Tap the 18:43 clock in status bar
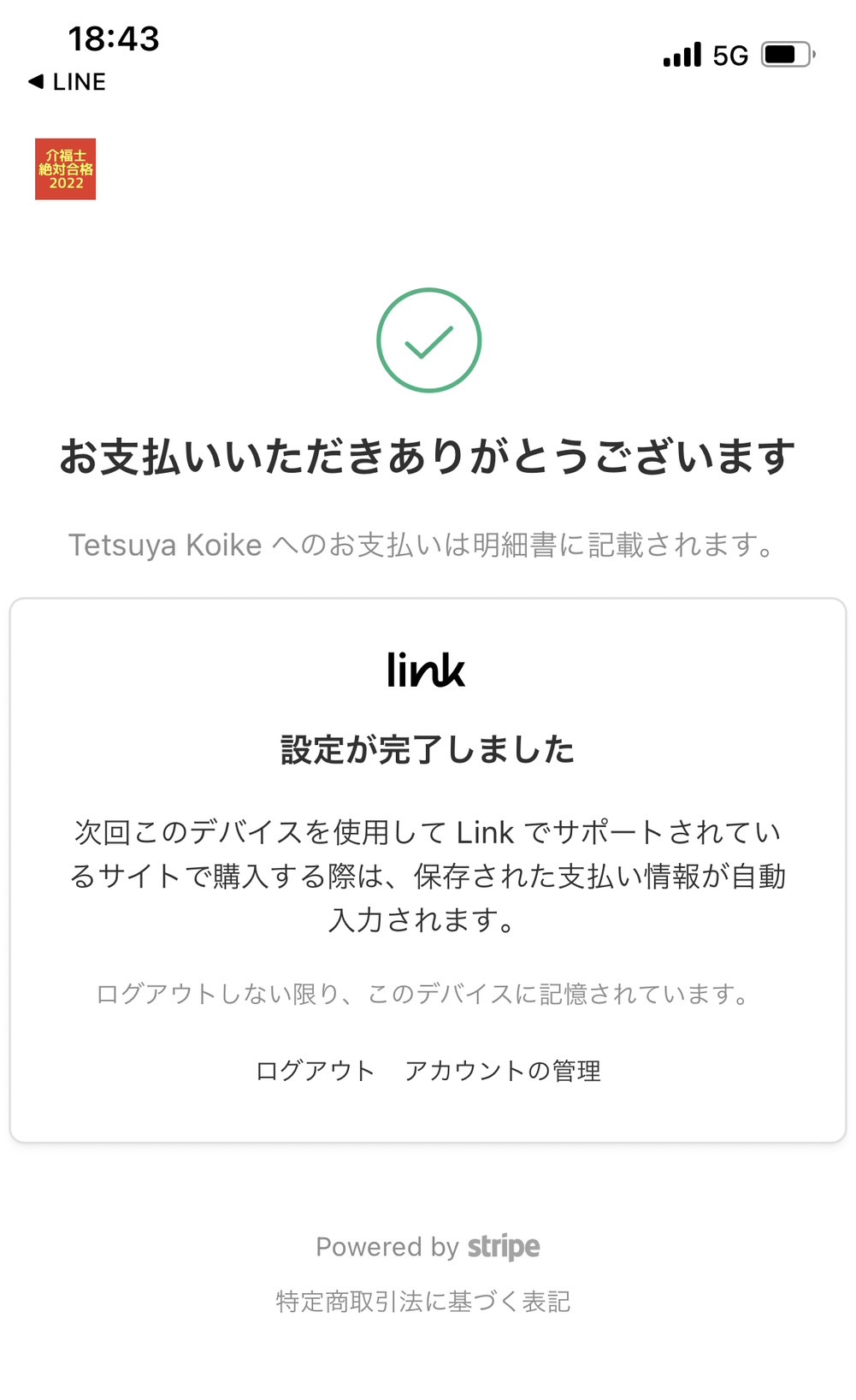Screen dimensions: 856x1400 114,38
